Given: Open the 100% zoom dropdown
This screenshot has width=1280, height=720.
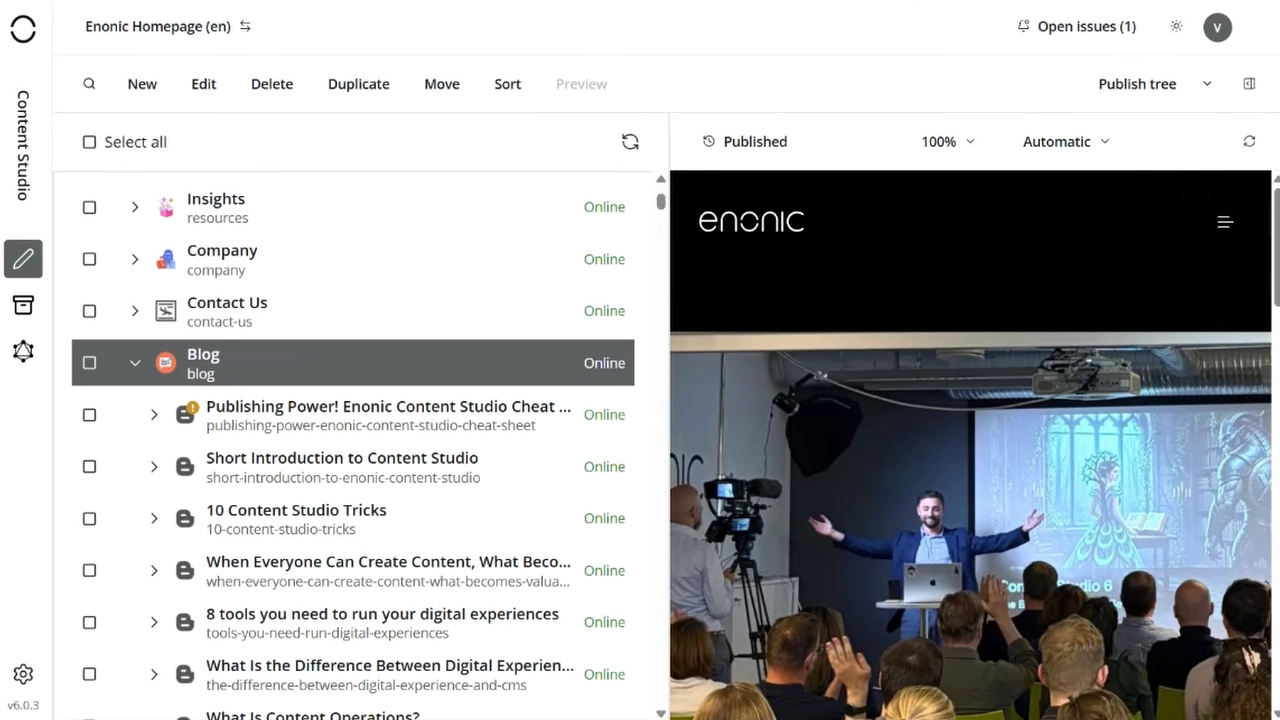Looking at the screenshot, I should click(x=947, y=142).
